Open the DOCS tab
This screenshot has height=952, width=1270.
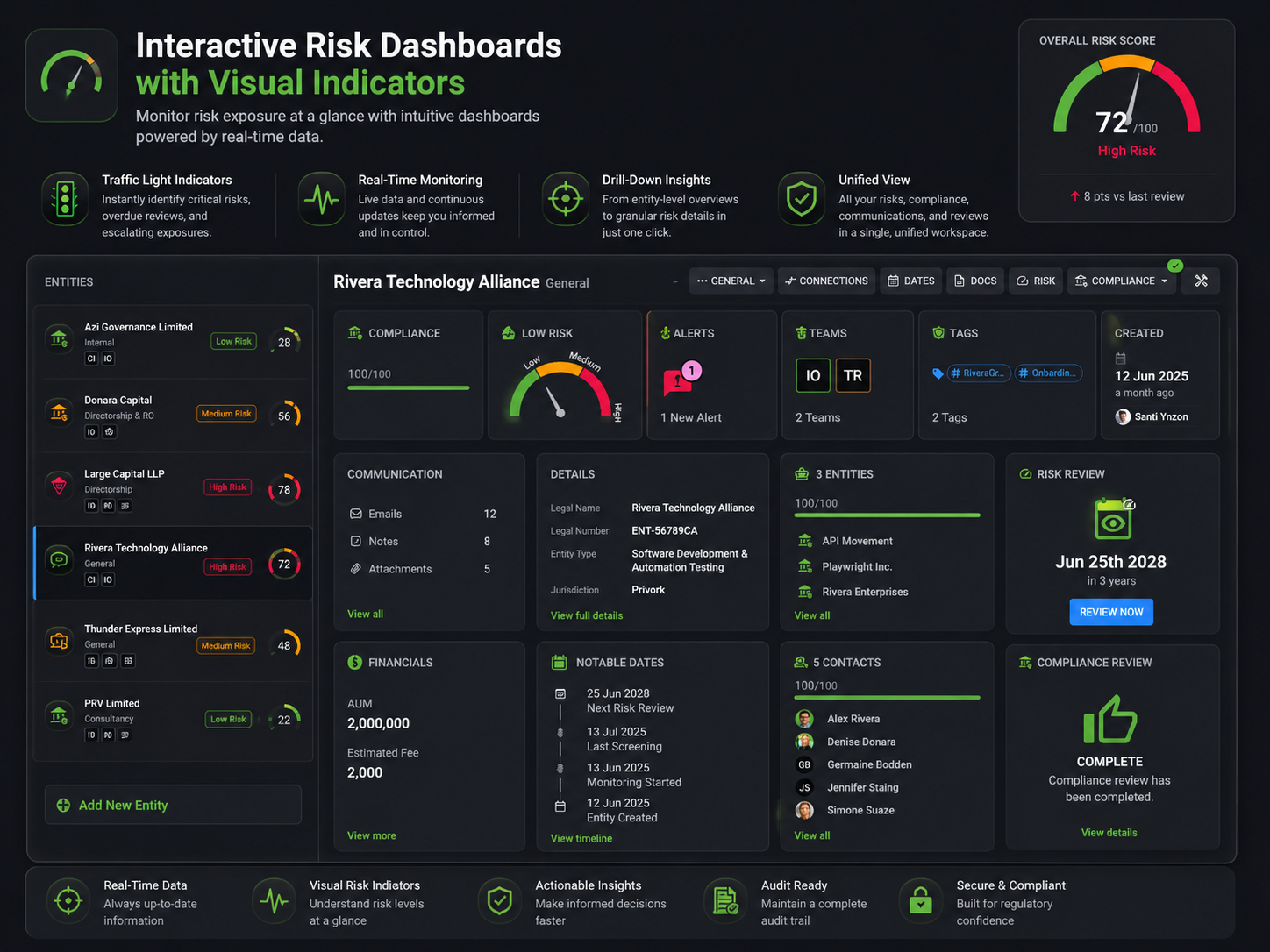(x=975, y=281)
